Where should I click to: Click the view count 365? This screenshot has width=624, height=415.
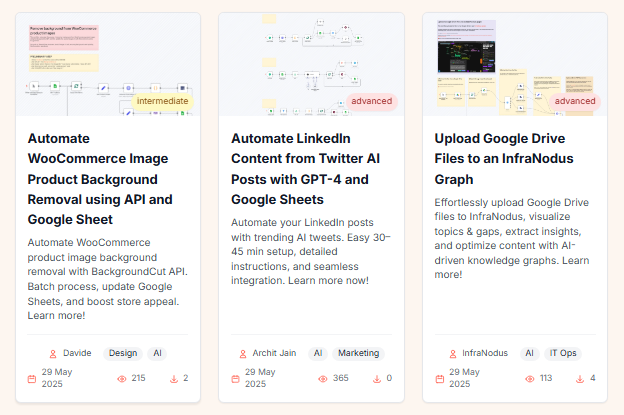[341, 378]
